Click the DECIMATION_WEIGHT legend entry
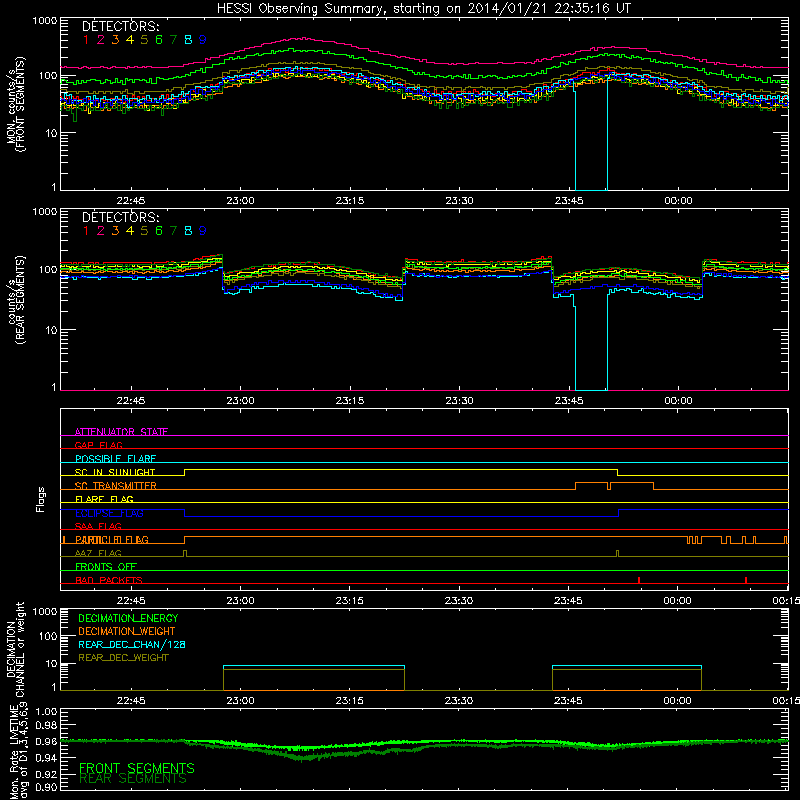Viewport: 800px width, 800px height. pyautogui.click(x=127, y=632)
